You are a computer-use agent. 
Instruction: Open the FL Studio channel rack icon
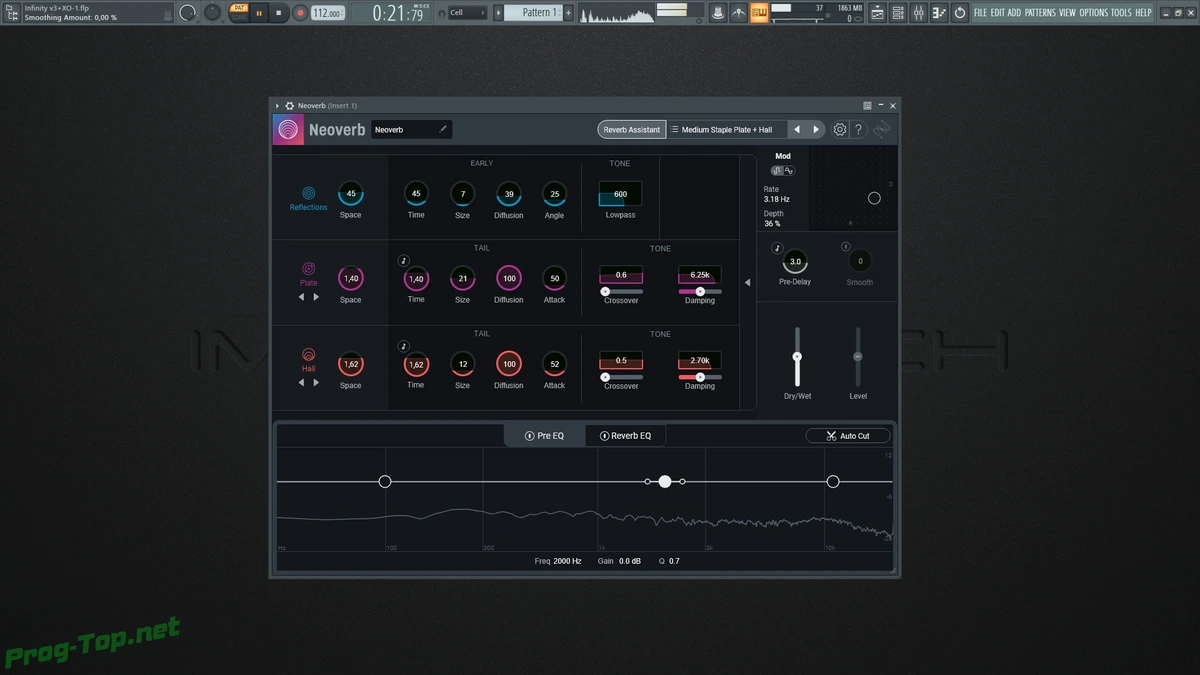898,12
